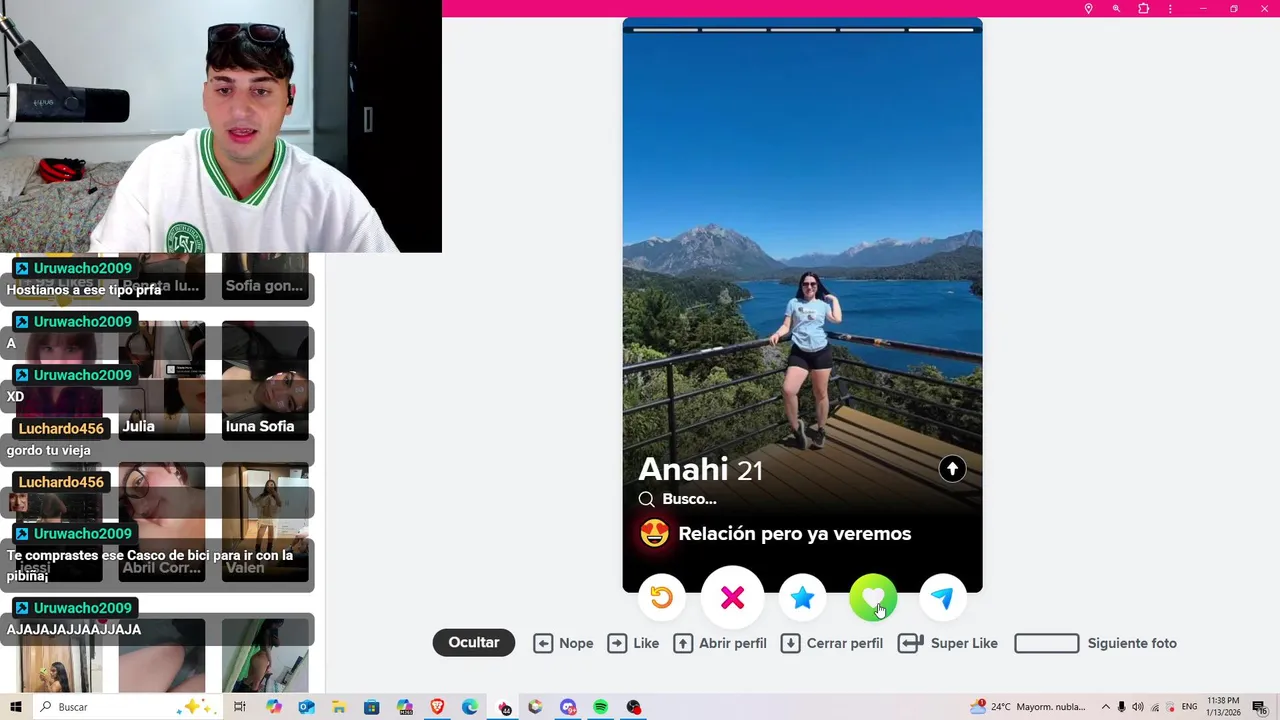
Task: Click the first photo progress segment
Action: click(x=666, y=30)
